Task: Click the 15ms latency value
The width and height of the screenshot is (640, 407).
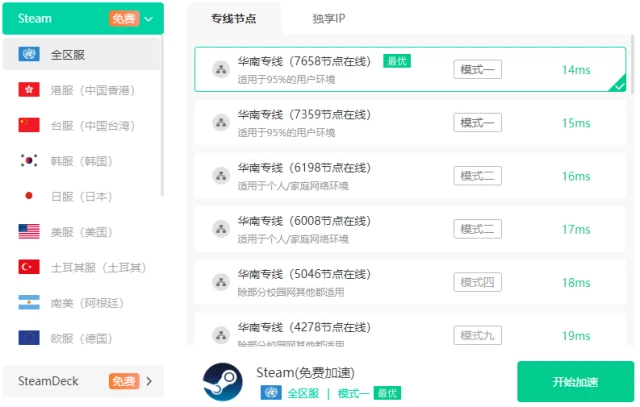Action: pyautogui.click(x=576, y=123)
